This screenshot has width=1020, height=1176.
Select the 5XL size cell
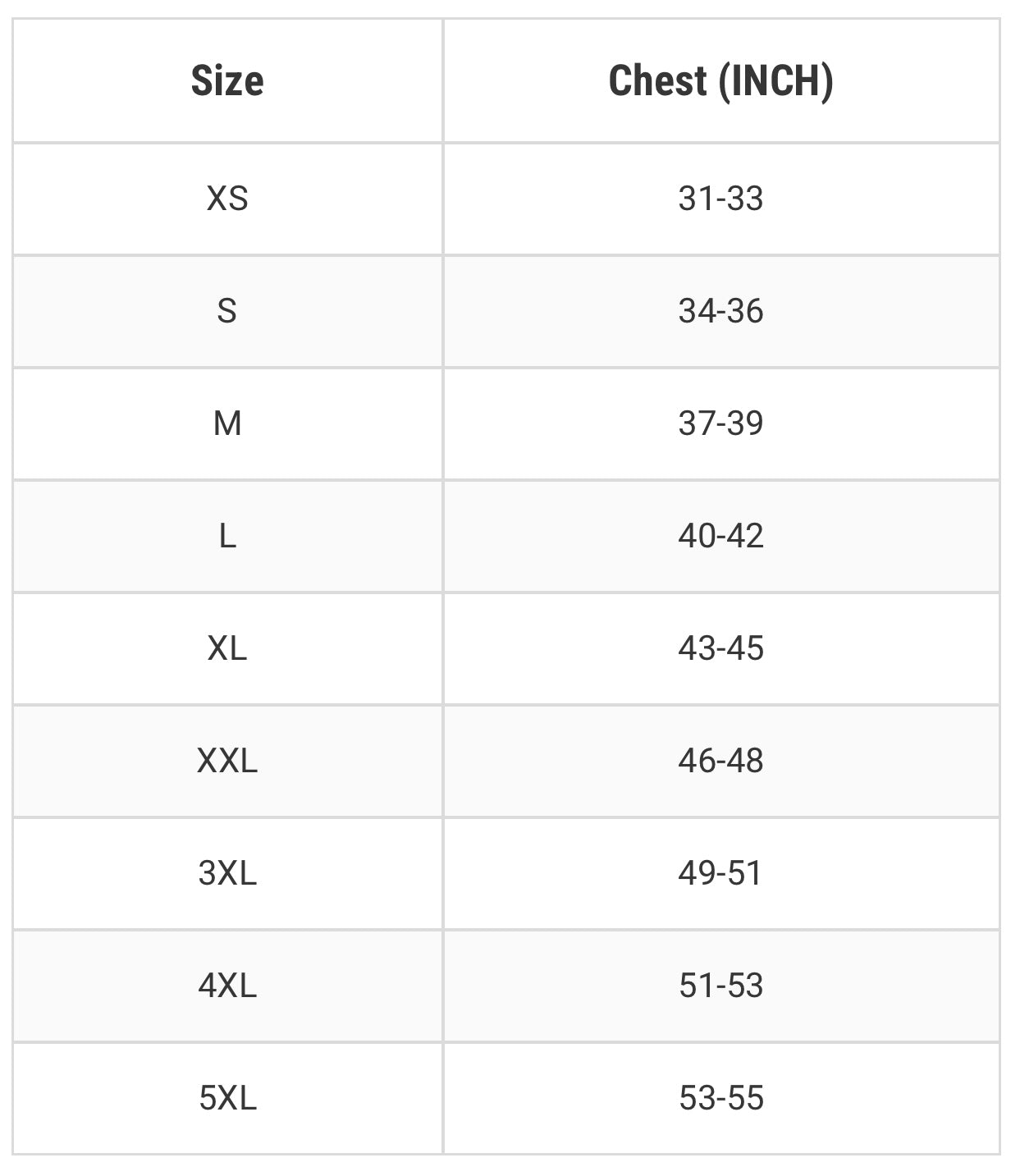pyautogui.click(x=227, y=1098)
